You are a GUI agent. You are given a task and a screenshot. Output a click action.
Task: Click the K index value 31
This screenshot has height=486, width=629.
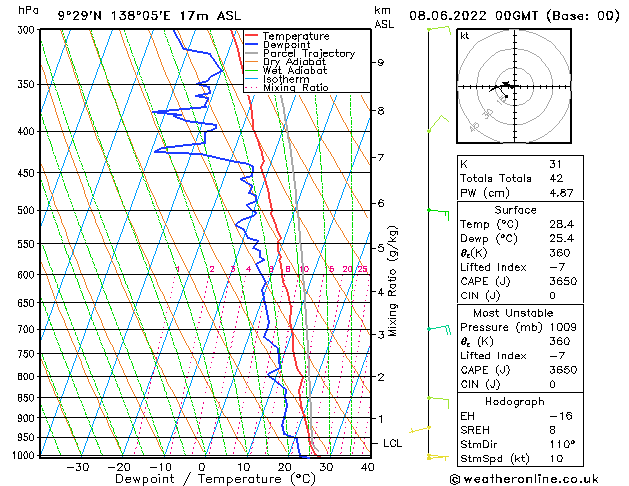pyautogui.click(x=555, y=164)
